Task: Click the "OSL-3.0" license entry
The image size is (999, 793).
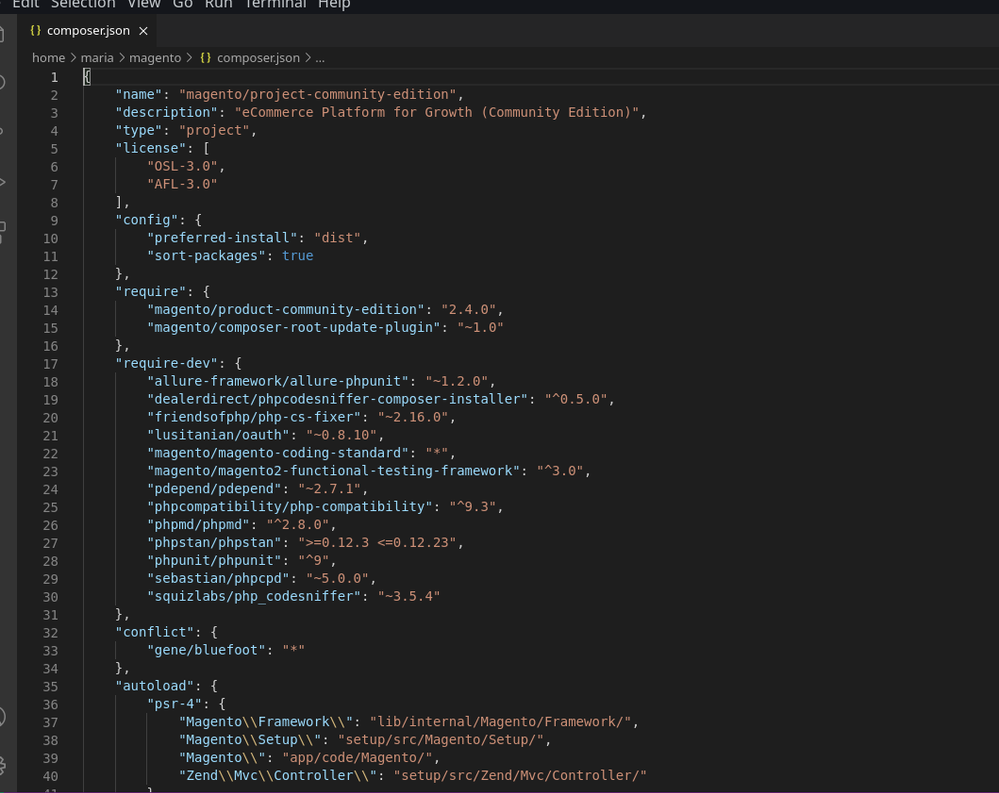Action: [x=183, y=166]
